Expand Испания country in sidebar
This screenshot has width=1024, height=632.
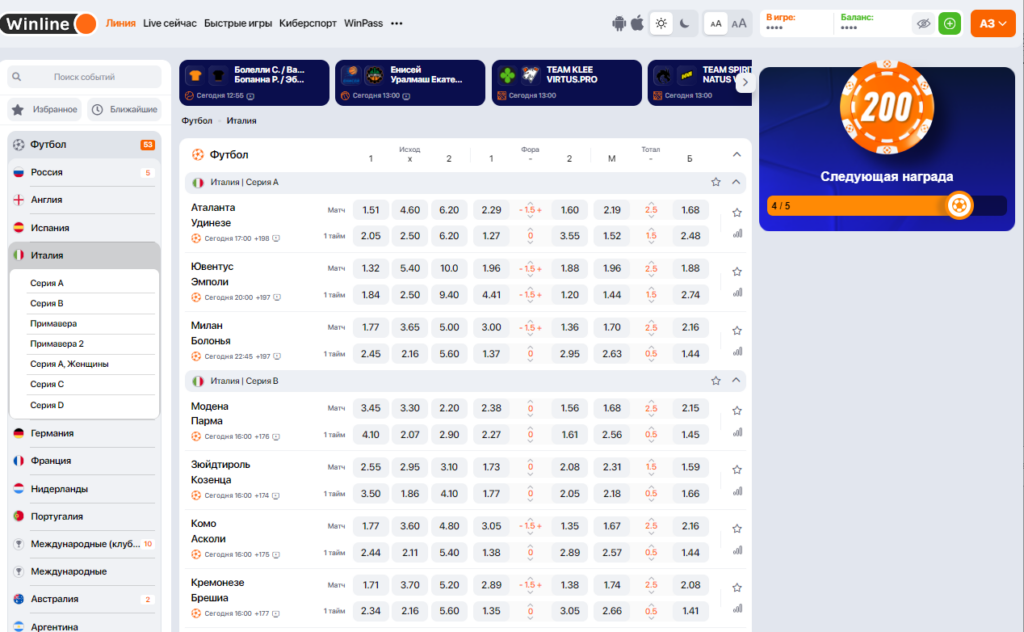[84, 228]
